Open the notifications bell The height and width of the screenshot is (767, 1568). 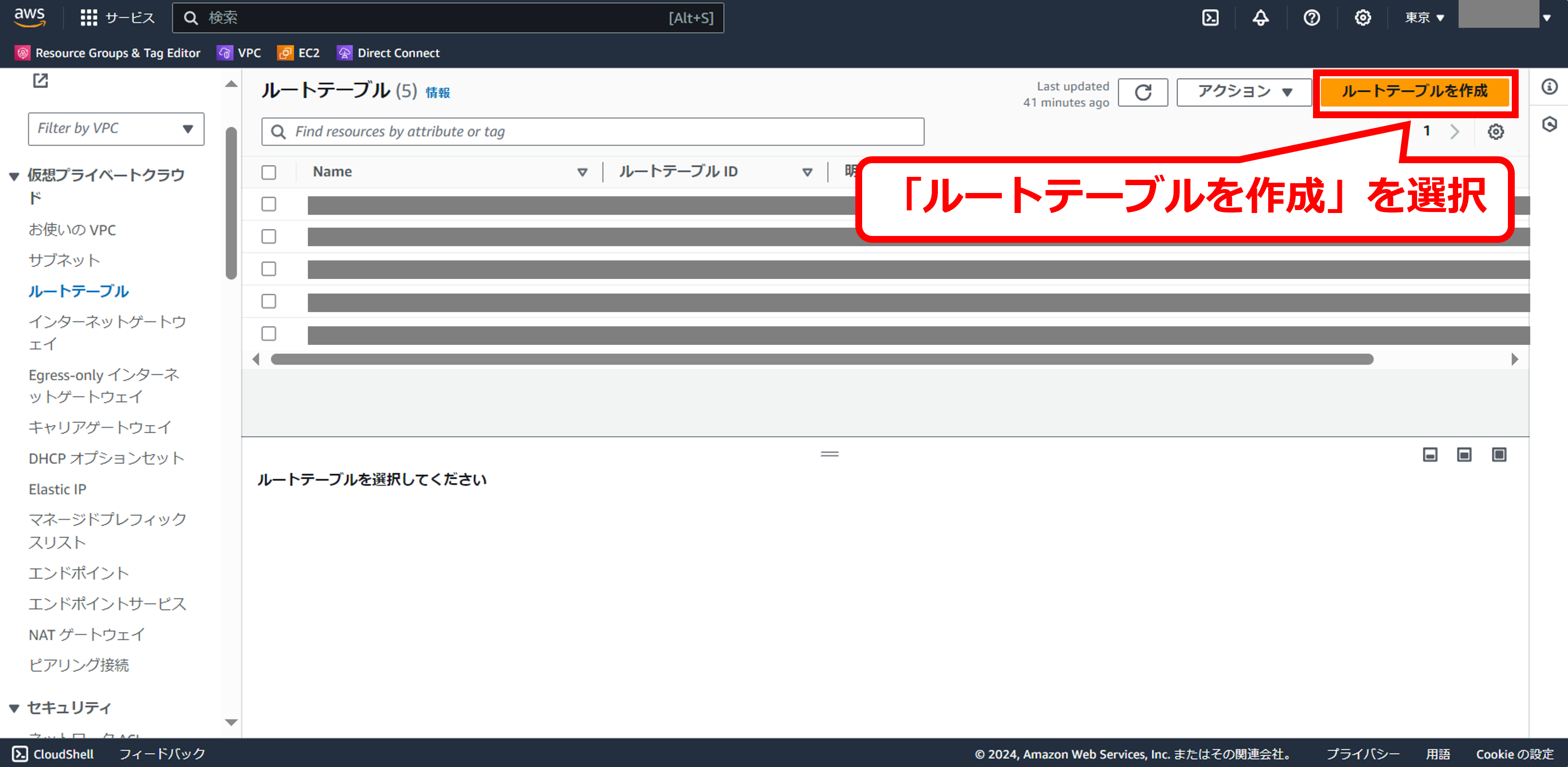click(x=1261, y=18)
